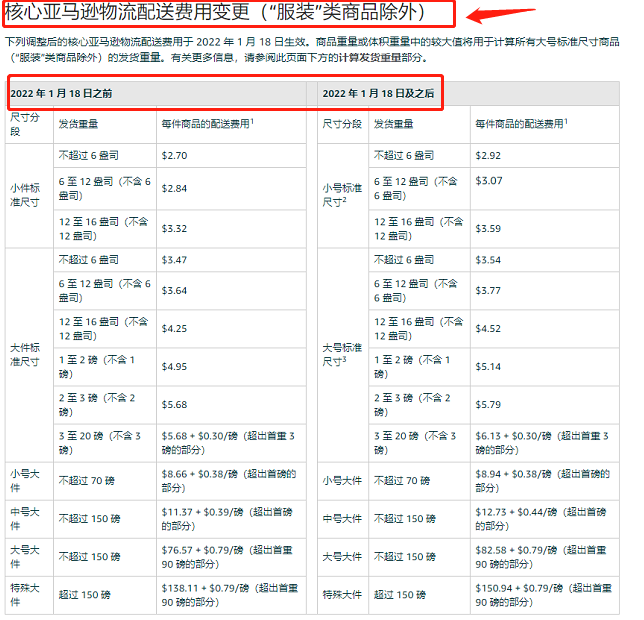Image resolution: width=644 pixels, height=620 pixels.
Task: Click the $11.37 + $0.39/磅 fee cell
Action: coord(231,519)
